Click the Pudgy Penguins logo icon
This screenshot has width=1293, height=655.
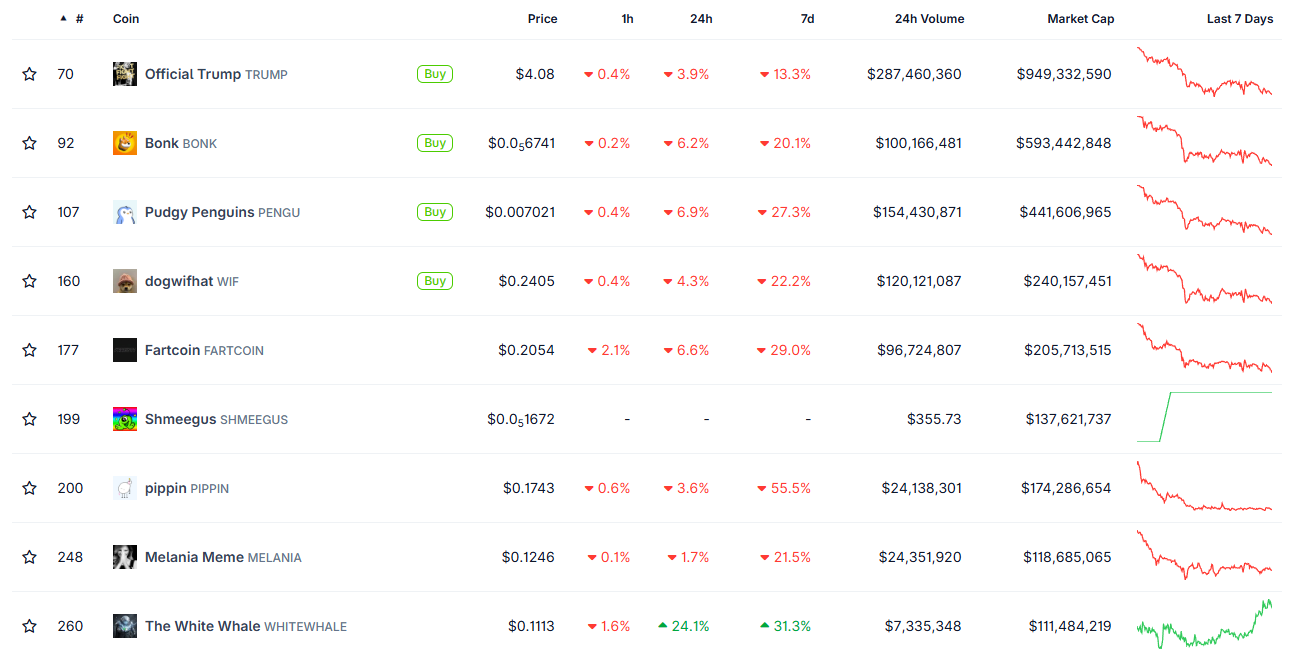point(125,212)
